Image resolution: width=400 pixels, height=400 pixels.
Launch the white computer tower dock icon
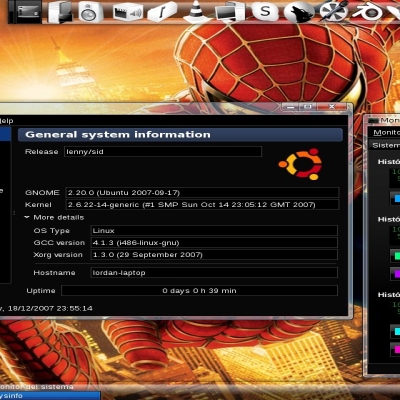click(x=60, y=12)
